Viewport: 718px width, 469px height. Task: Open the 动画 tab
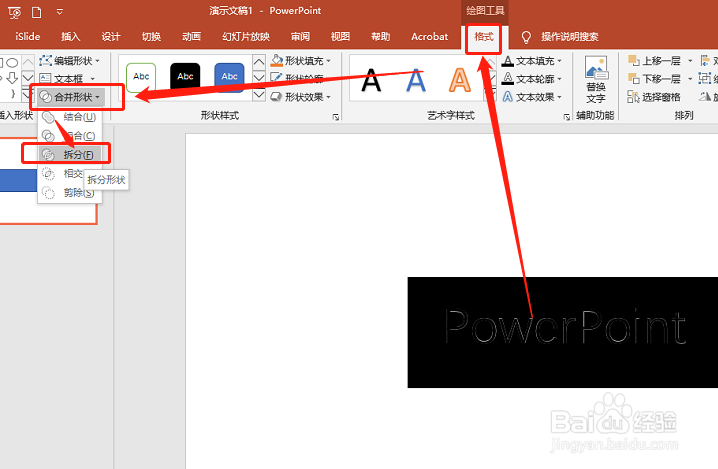click(x=191, y=37)
